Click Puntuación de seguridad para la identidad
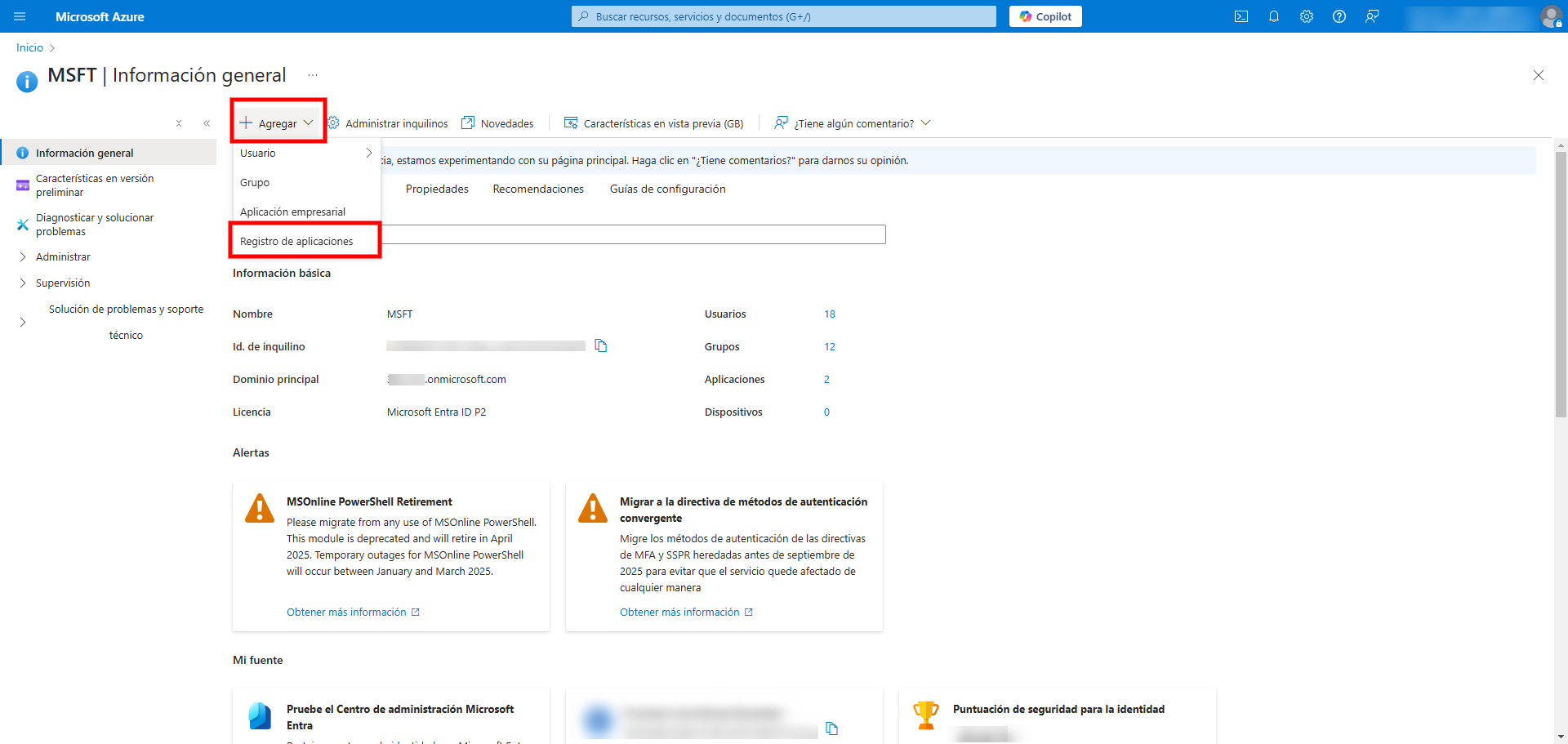This screenshot has width=1568, height=744. (x=1058, y=709)
